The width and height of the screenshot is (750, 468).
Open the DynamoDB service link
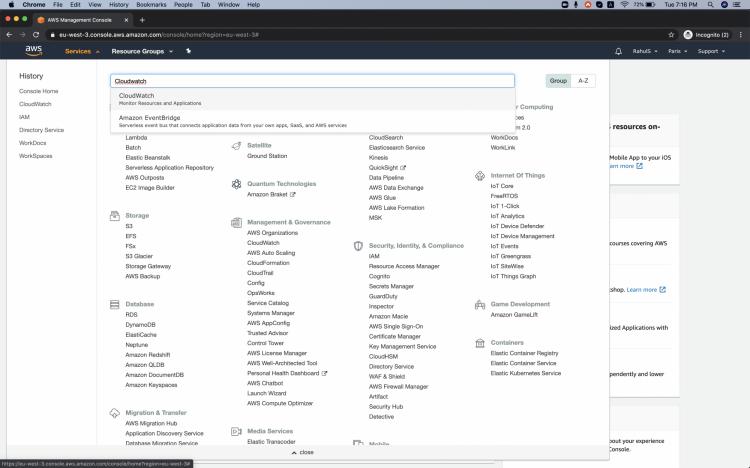140,324
